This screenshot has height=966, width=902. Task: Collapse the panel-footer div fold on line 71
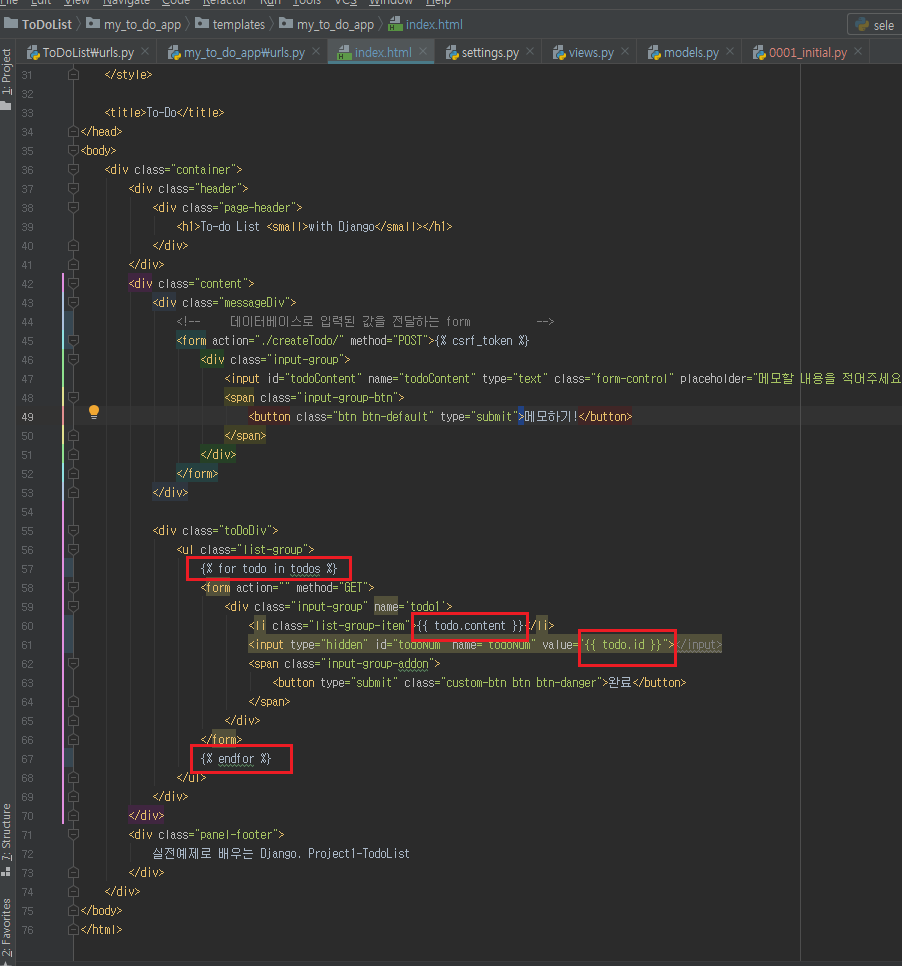[73, 835]
